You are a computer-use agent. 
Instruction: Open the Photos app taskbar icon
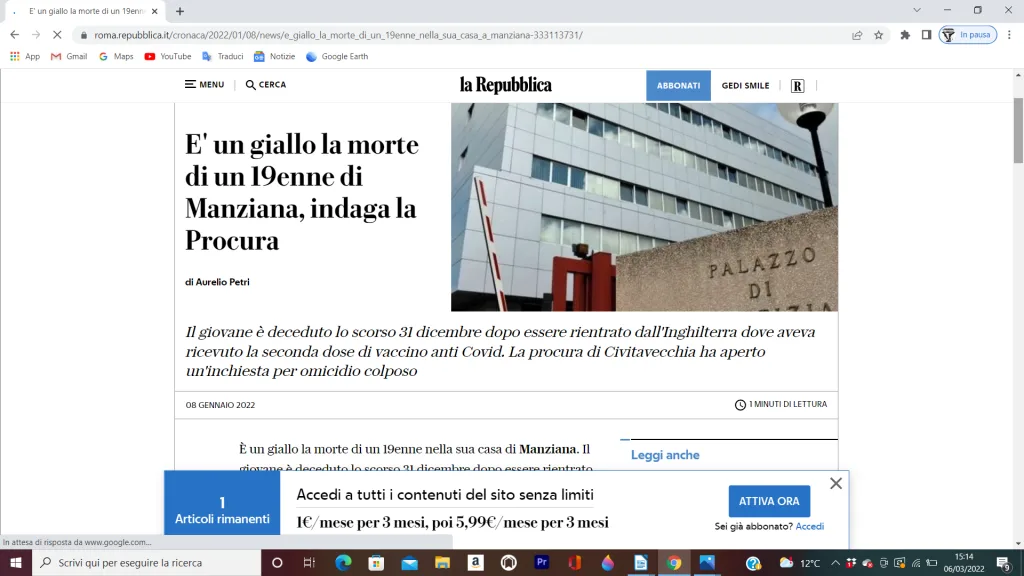(x=707, y=562)
